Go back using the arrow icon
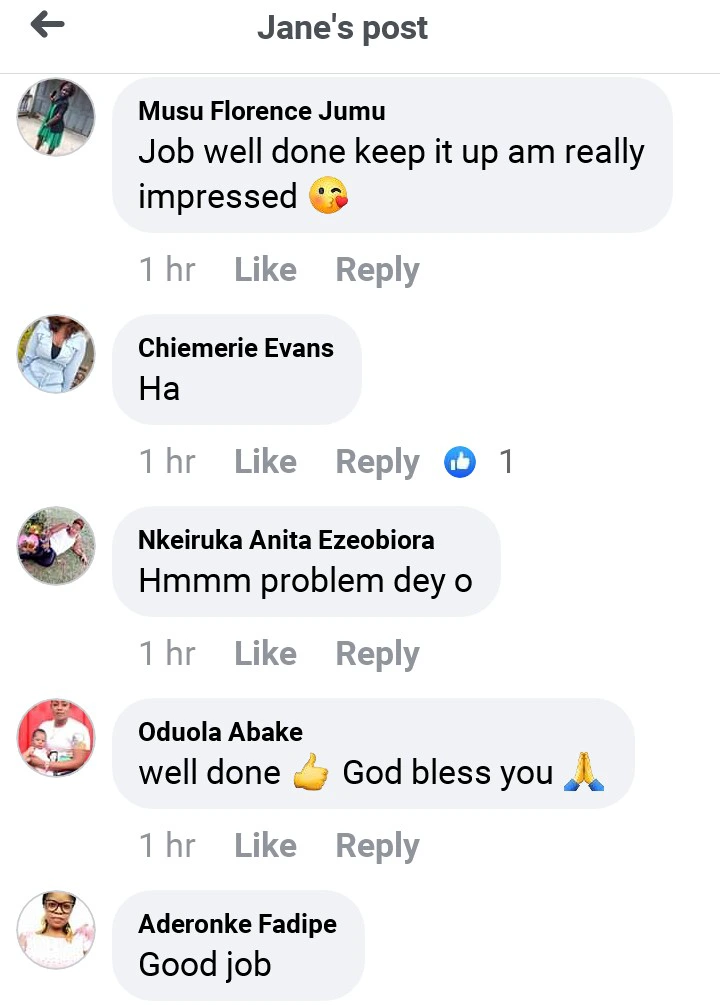This screenshot has height=1005, width=720. [x=47, y=26]
